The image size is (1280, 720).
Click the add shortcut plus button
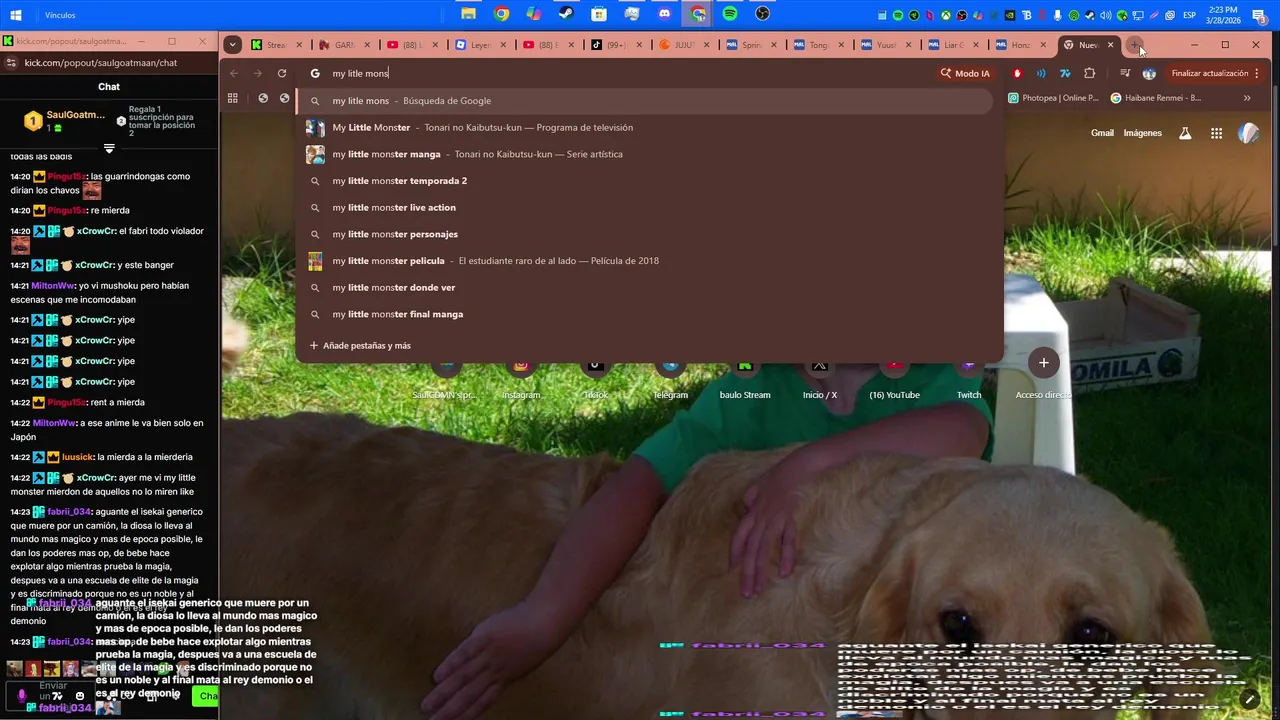coord(1043,363)
